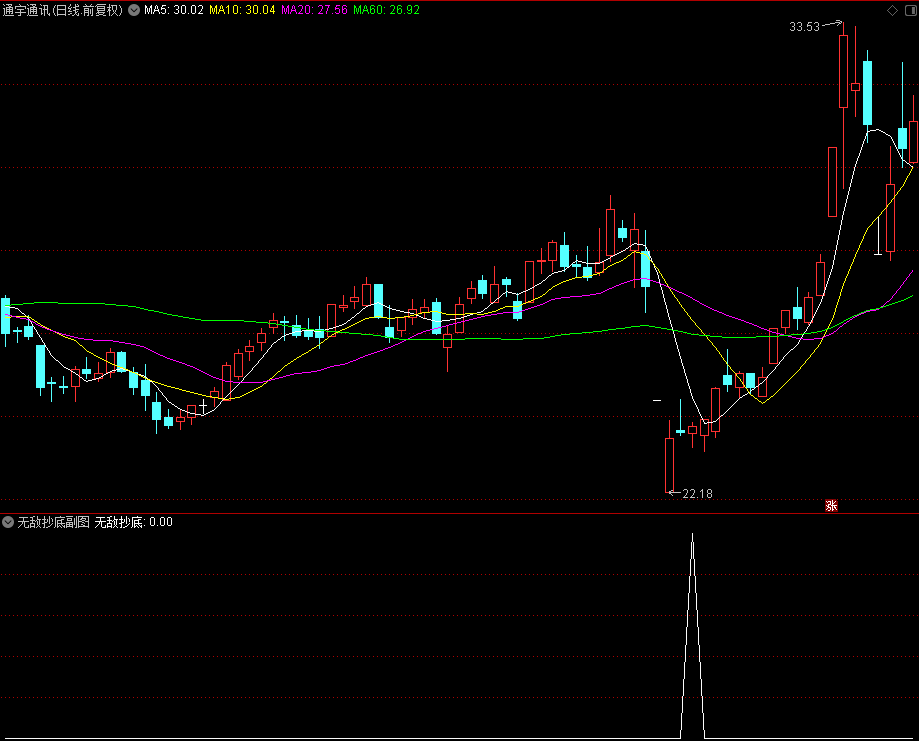Click the 无敌抄底副图 indicator name
Image resolution: width=919 pixels, height=741 pixels.
point(53,522)
